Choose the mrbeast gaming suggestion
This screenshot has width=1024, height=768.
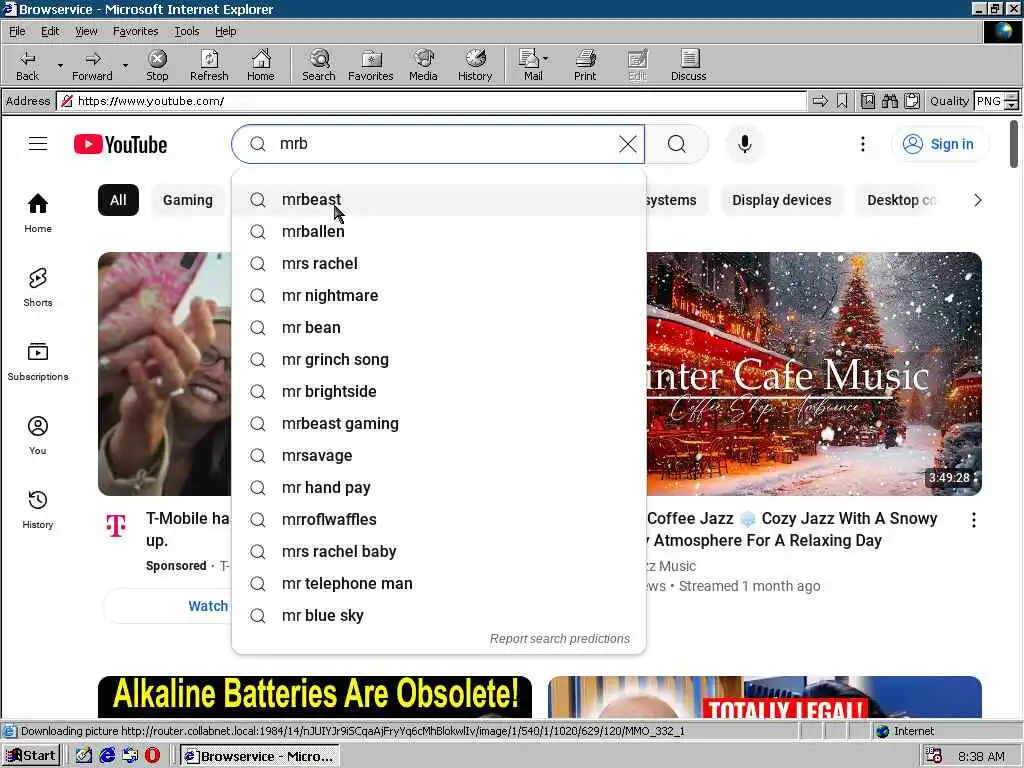[x=438, y=424]
